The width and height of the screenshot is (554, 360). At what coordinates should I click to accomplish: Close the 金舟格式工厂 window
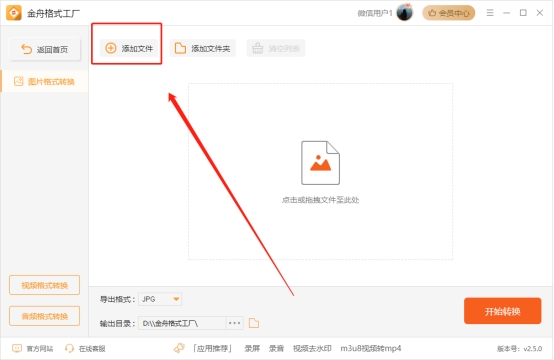tap(540, 13)
